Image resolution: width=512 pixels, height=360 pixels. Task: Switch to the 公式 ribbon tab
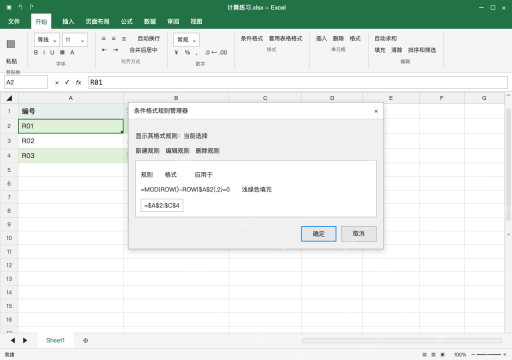tap(127, 21)
